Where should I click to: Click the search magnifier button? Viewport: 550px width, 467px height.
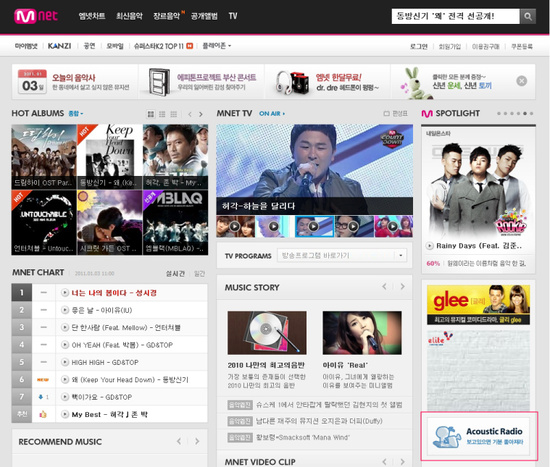pyautogui.click(x=528, y=16)
